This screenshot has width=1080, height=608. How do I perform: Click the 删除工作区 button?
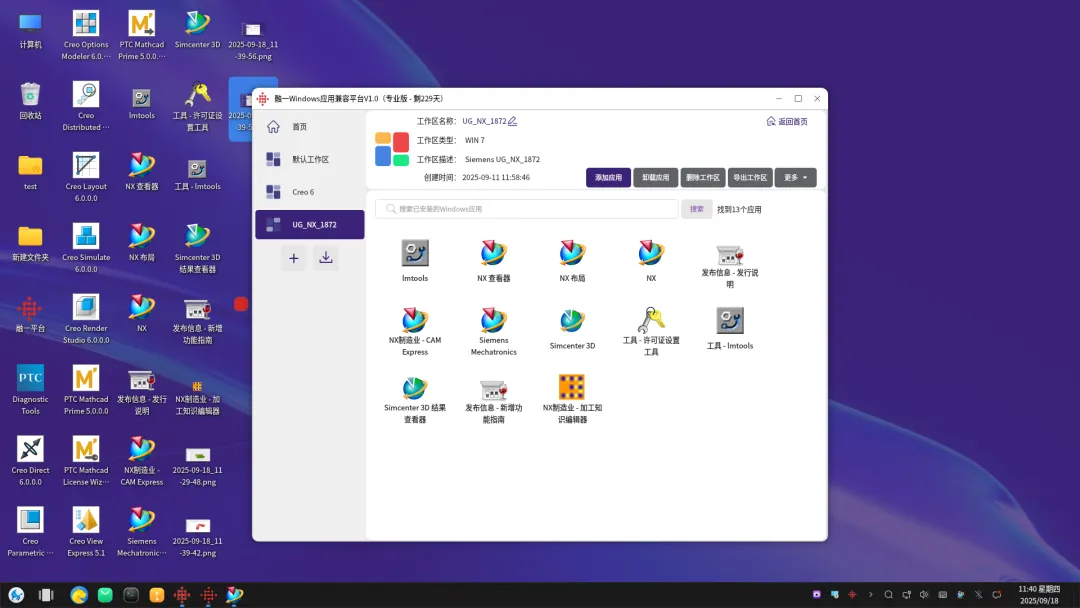pos(703,178)
